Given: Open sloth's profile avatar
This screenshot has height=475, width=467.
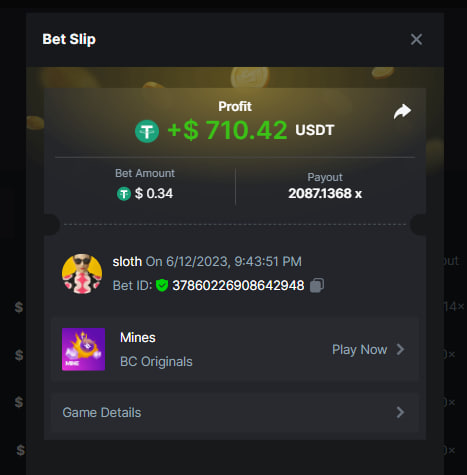Looking at the screenshot, I should coord(82,274).
